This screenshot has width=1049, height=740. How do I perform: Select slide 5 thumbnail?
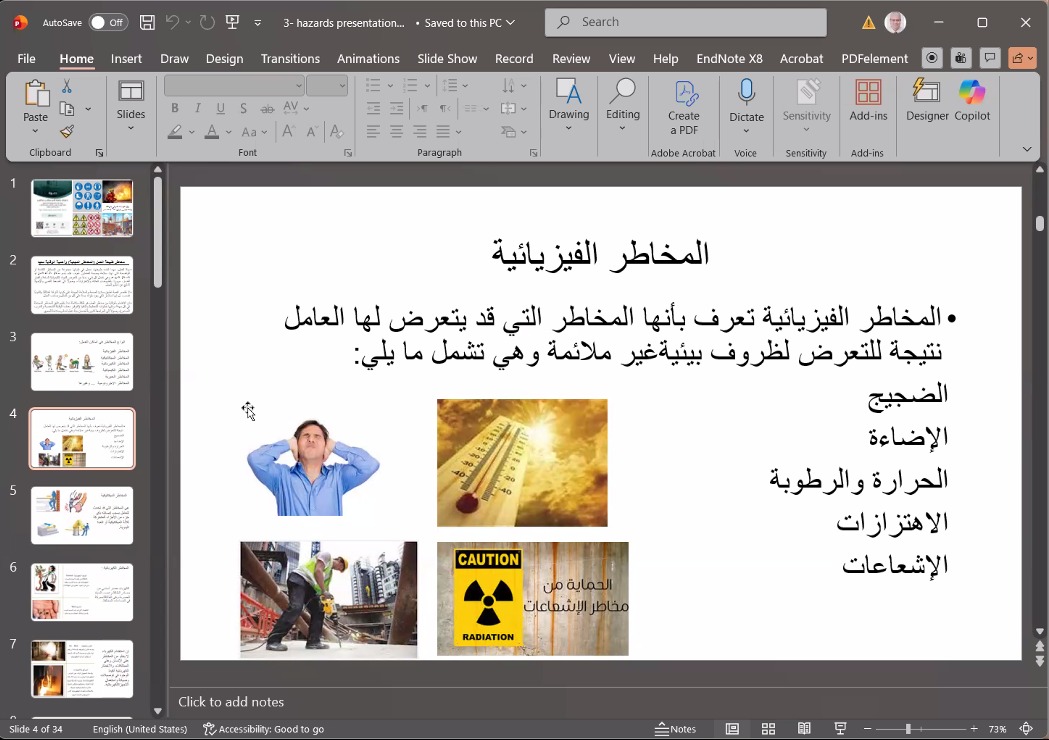82,515
